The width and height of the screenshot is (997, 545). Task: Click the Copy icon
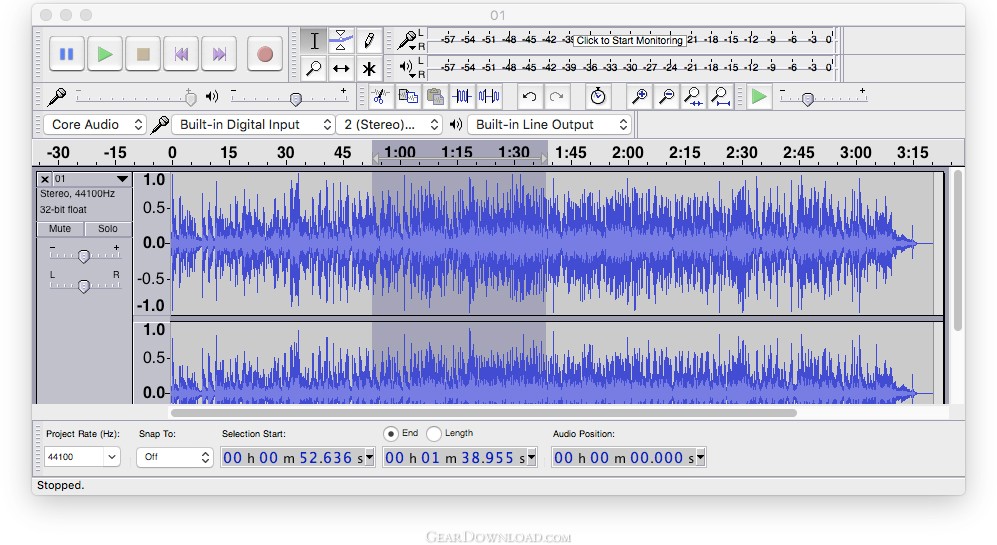tap(408, 97)
